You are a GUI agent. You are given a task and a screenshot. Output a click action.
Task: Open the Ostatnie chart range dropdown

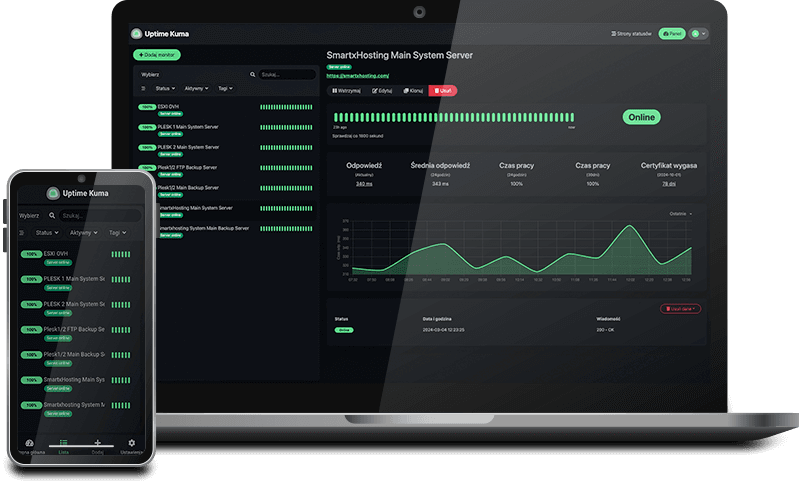[x=681, y=214]
